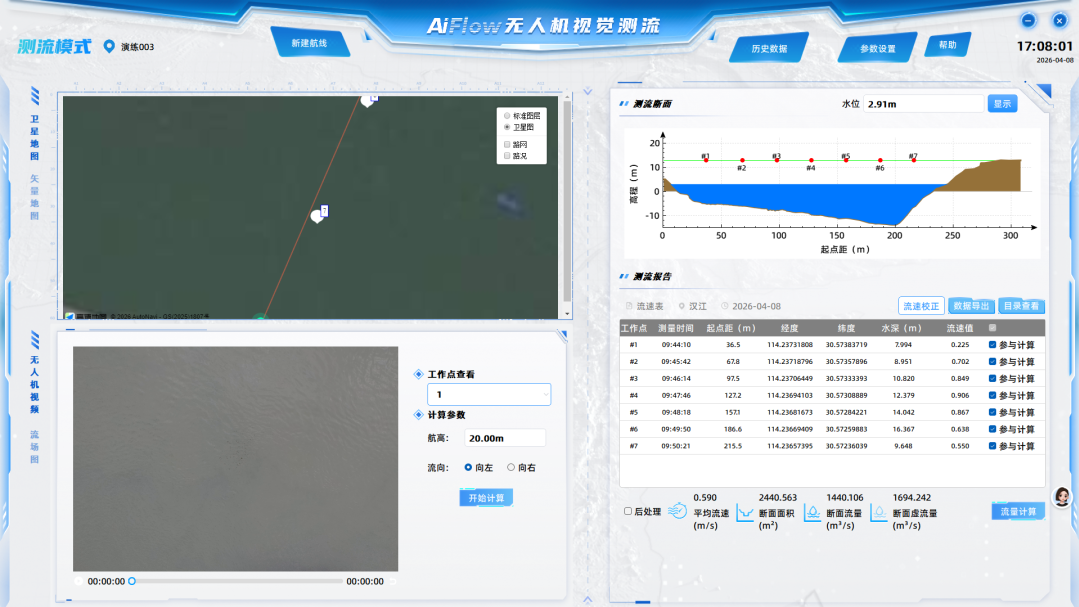Image resolution: width=1079 pixels, height=607 pixels.
Task: Click the video replay icon
Action: [79, 581]
